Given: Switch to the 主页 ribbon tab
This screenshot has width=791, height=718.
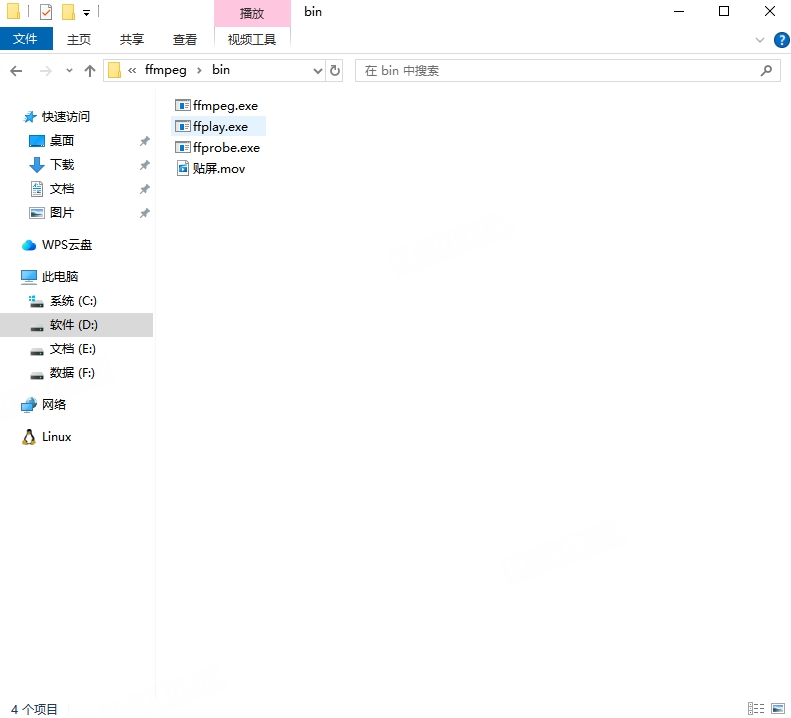Looking at the screenshot, I should pyautogui.click(x=79, y=39).
